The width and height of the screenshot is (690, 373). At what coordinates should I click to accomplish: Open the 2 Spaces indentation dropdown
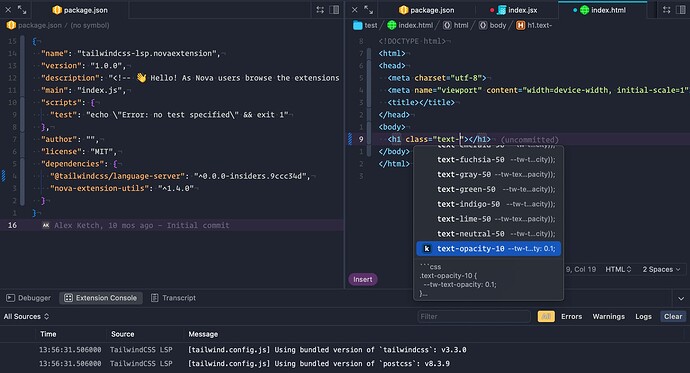click(661, 269)
